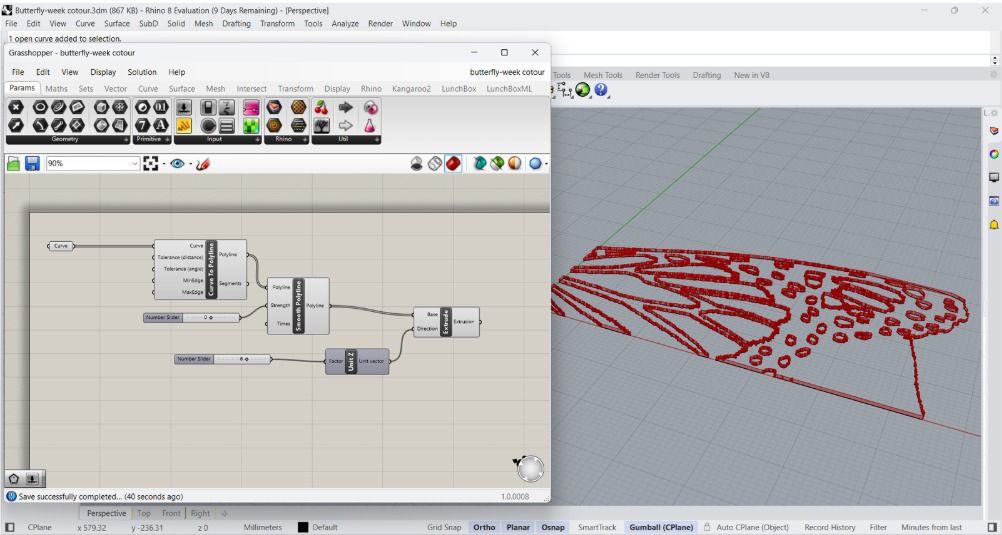Click Record History in status bar
The height and width of the screenshot is (535, 1002).
point(829,527)
